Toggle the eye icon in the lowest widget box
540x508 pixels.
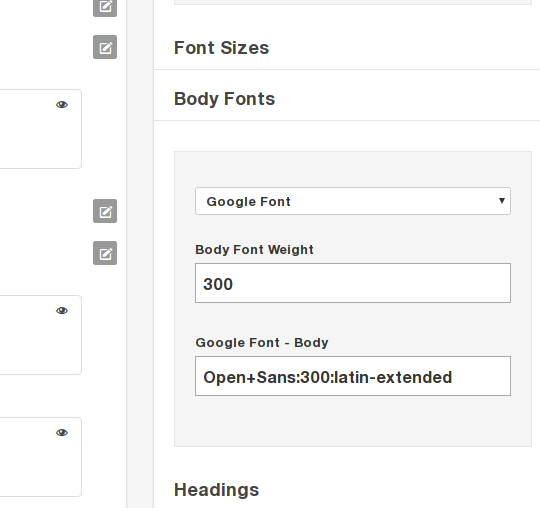(62, 433)
